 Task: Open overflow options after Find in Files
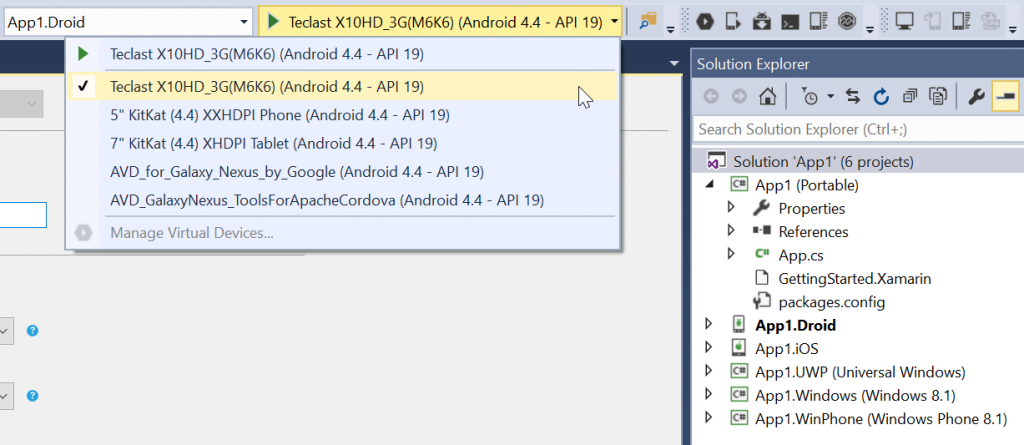pos(671,29)
